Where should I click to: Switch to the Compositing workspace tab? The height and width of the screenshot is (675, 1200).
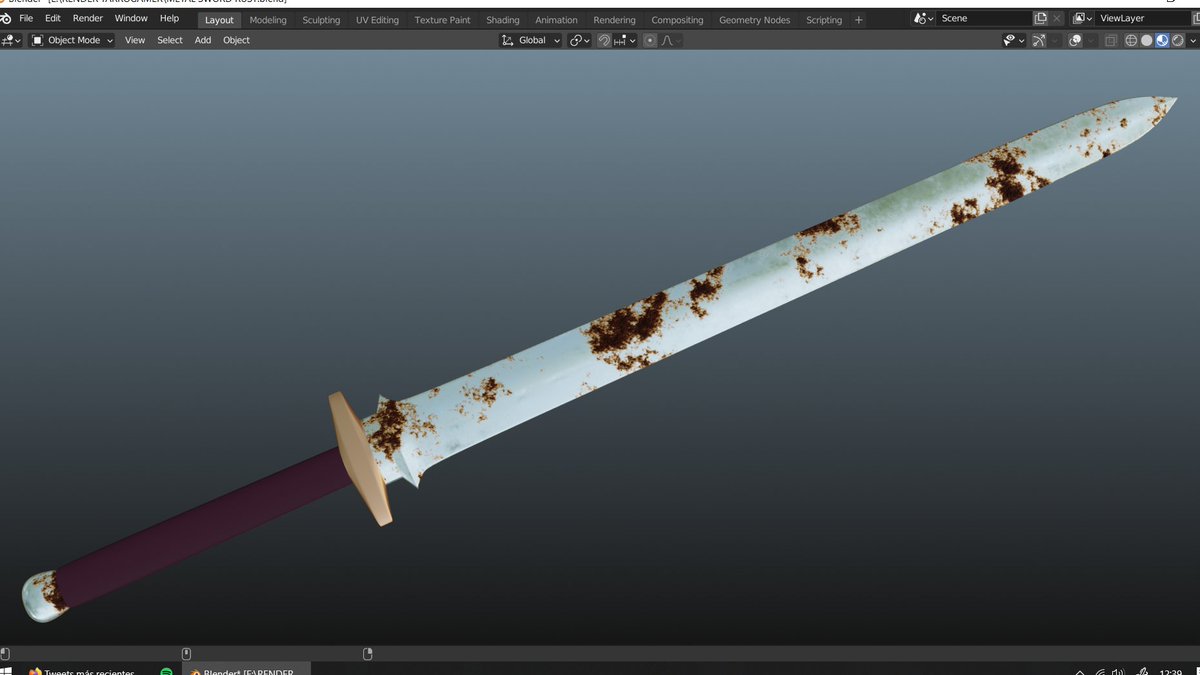(x=677, y=20)
